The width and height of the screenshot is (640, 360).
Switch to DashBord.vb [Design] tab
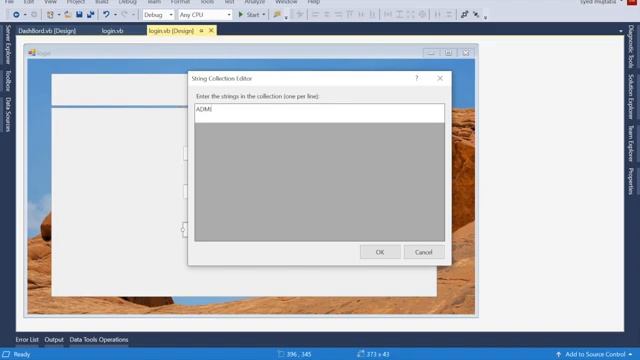pyautogui.click(x=47, y=31)
